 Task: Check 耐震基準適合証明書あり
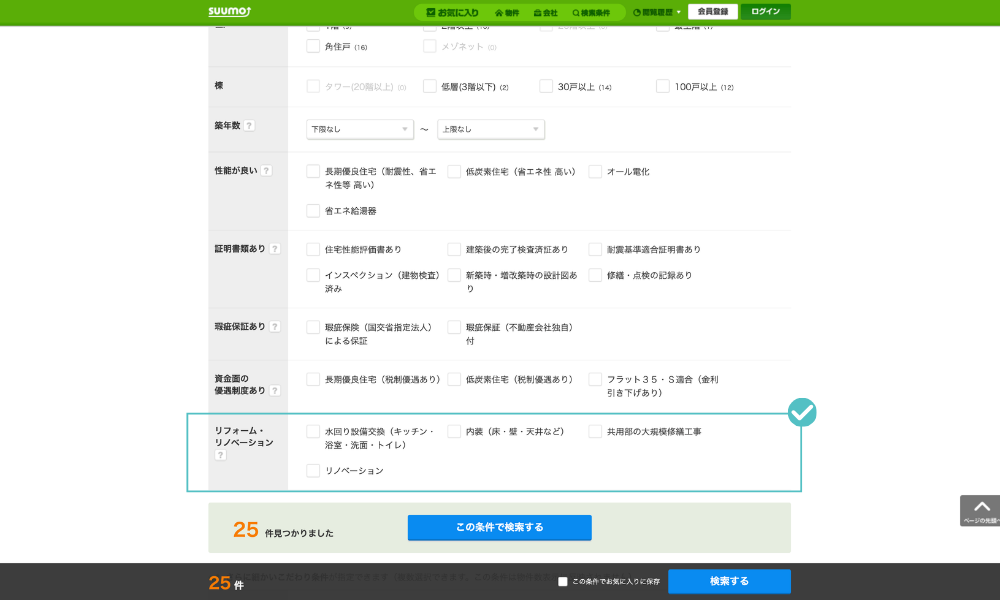[595, 249]
